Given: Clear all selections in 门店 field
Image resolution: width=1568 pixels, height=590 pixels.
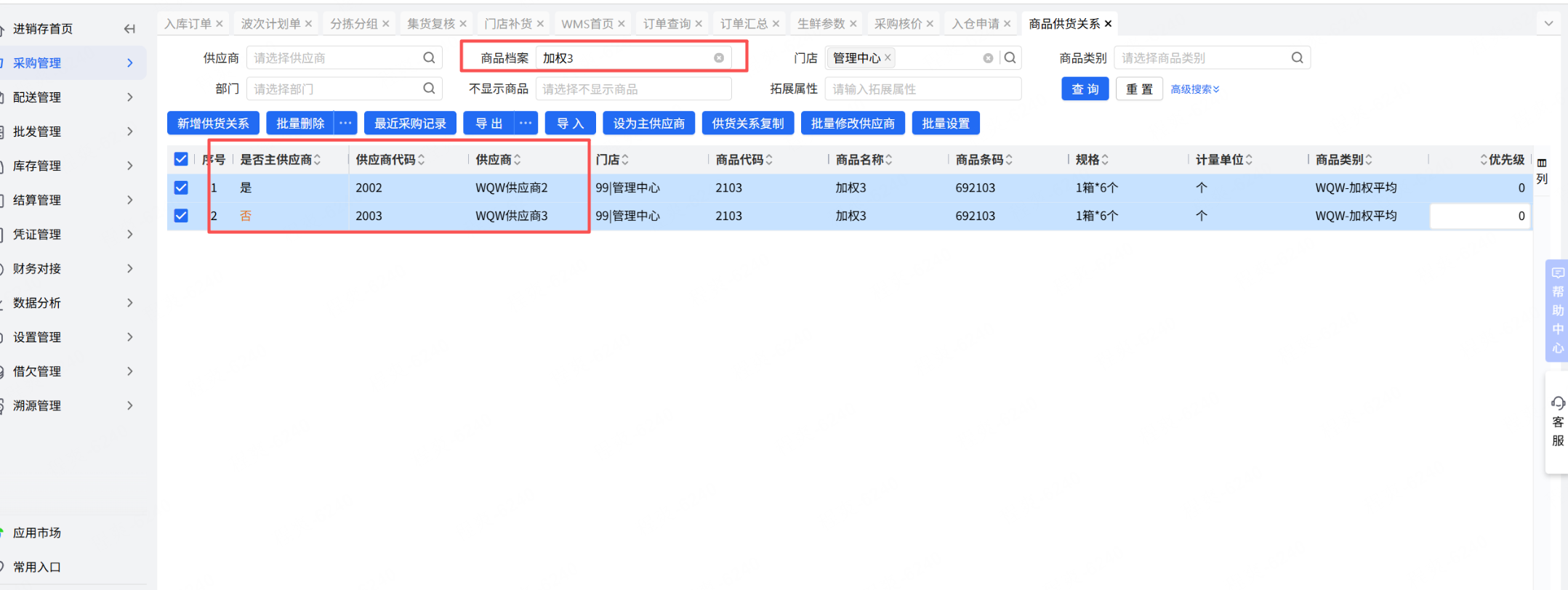Looking at the screenshot, I should pyautogui.click(x=988, y=58).
